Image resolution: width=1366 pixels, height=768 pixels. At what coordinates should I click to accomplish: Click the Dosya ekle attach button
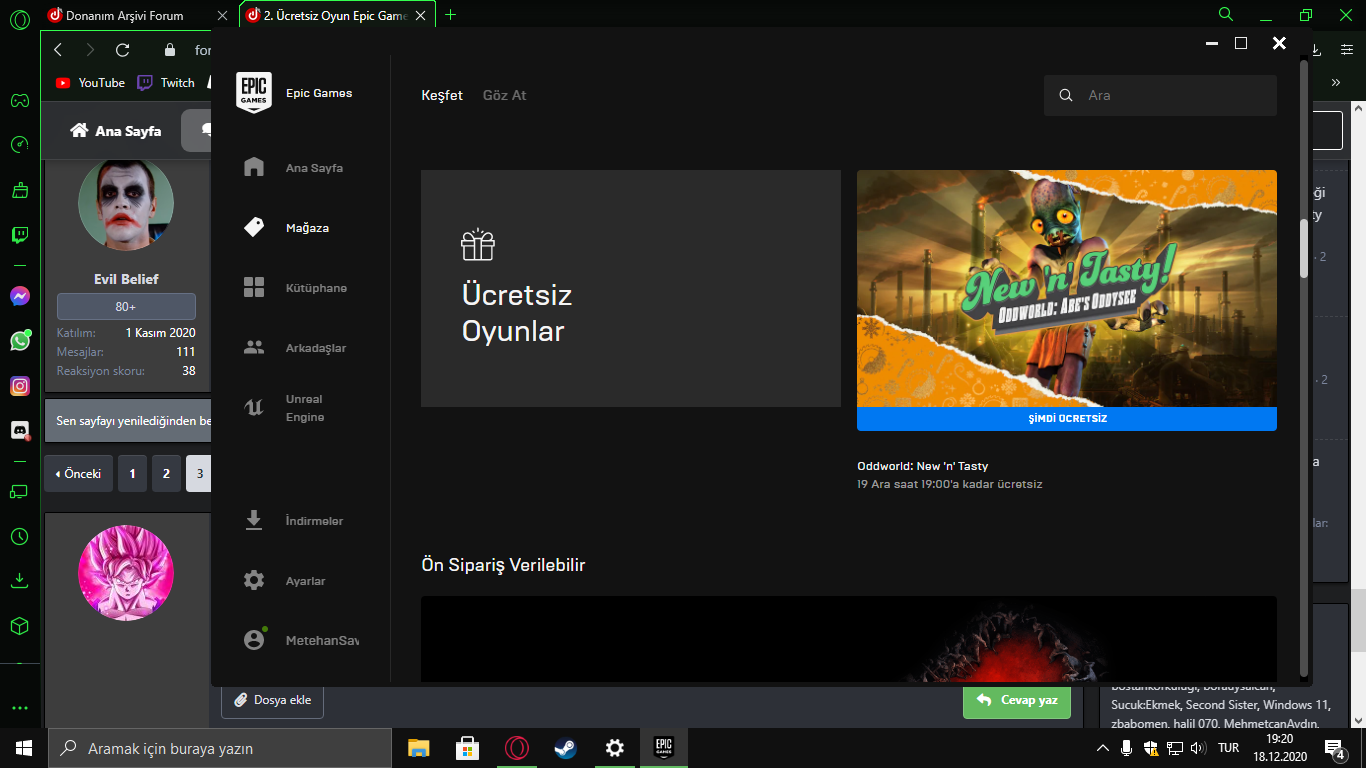click(272, 700)
